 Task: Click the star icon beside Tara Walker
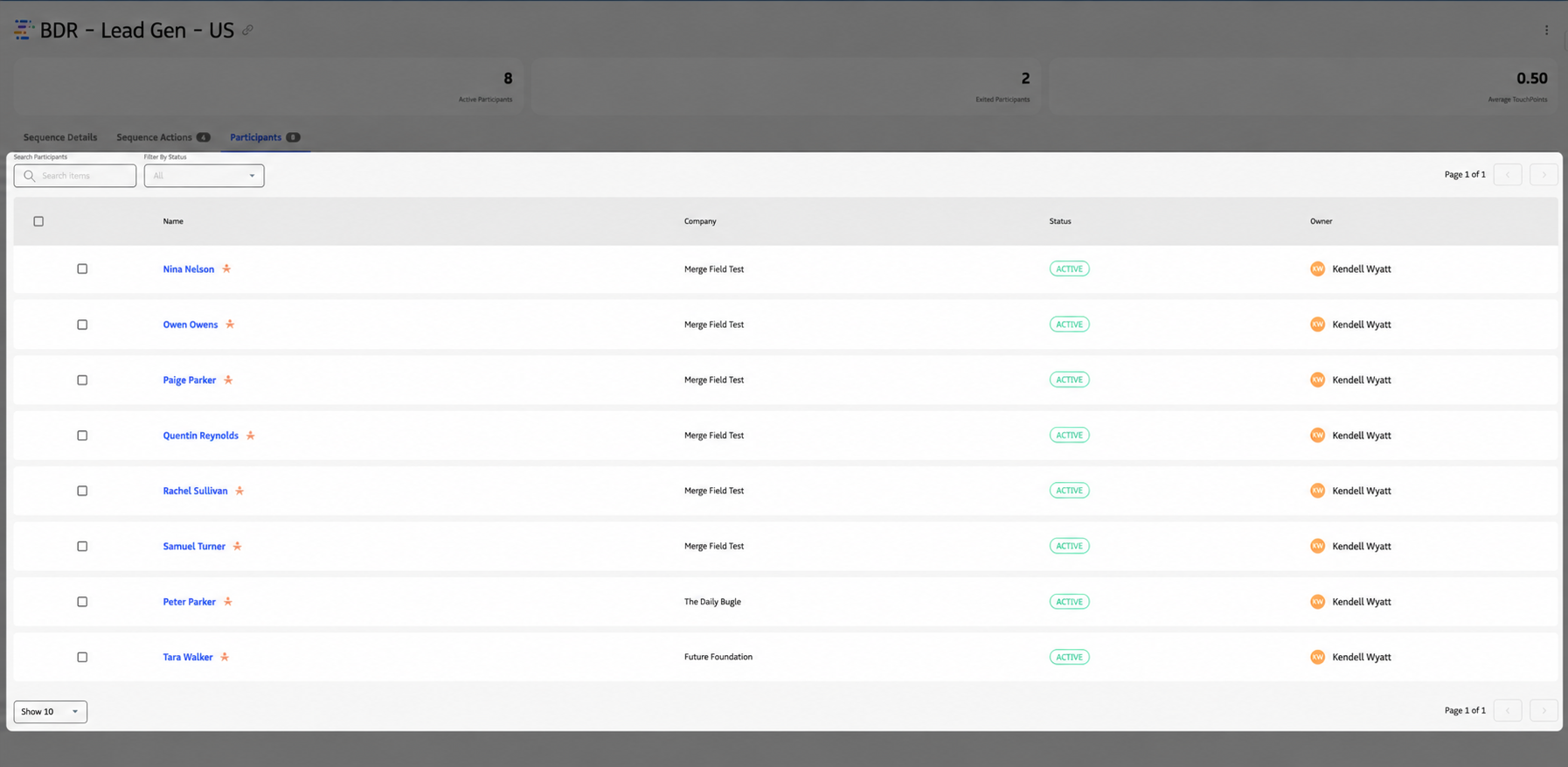click(x=225, y=657)
